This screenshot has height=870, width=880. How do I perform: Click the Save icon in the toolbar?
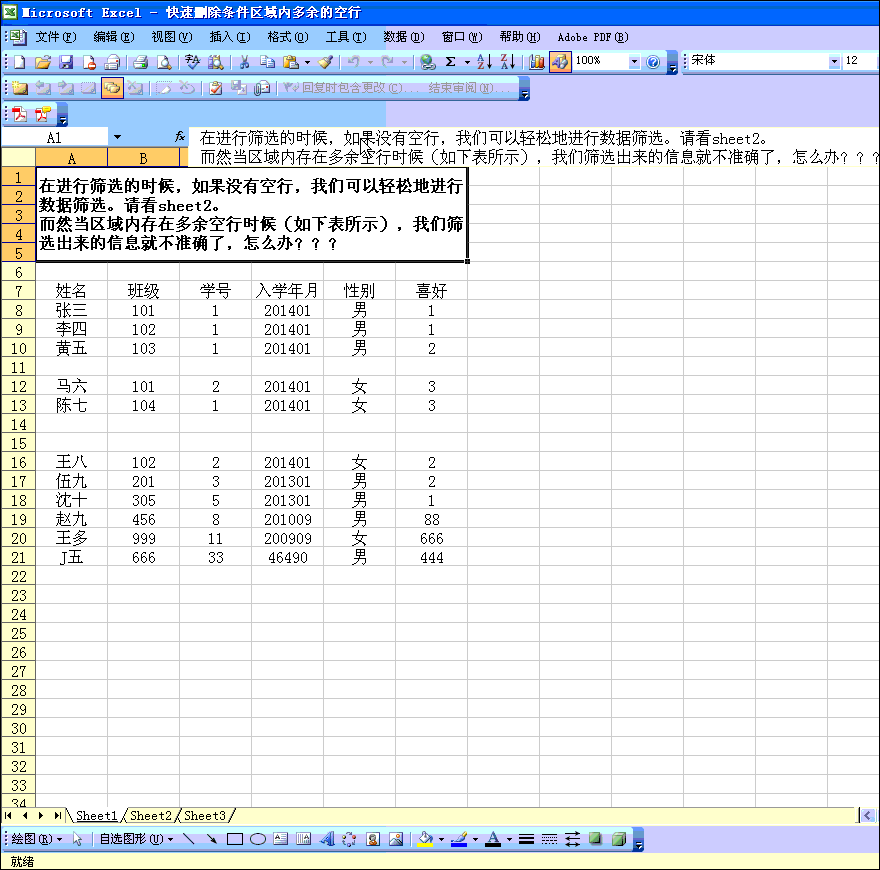coord(65,62)
